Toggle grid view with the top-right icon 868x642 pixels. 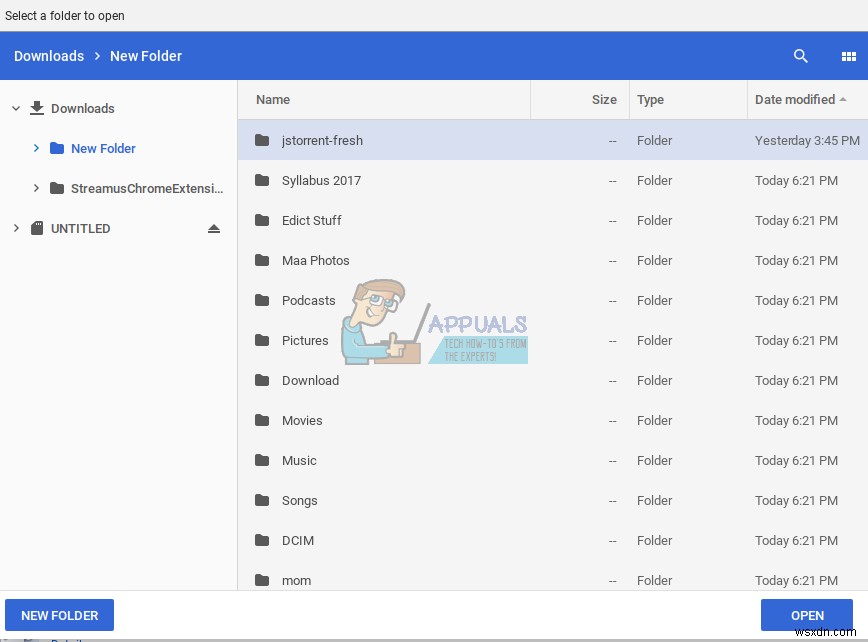pyautogui.click(x=849, y=56)
